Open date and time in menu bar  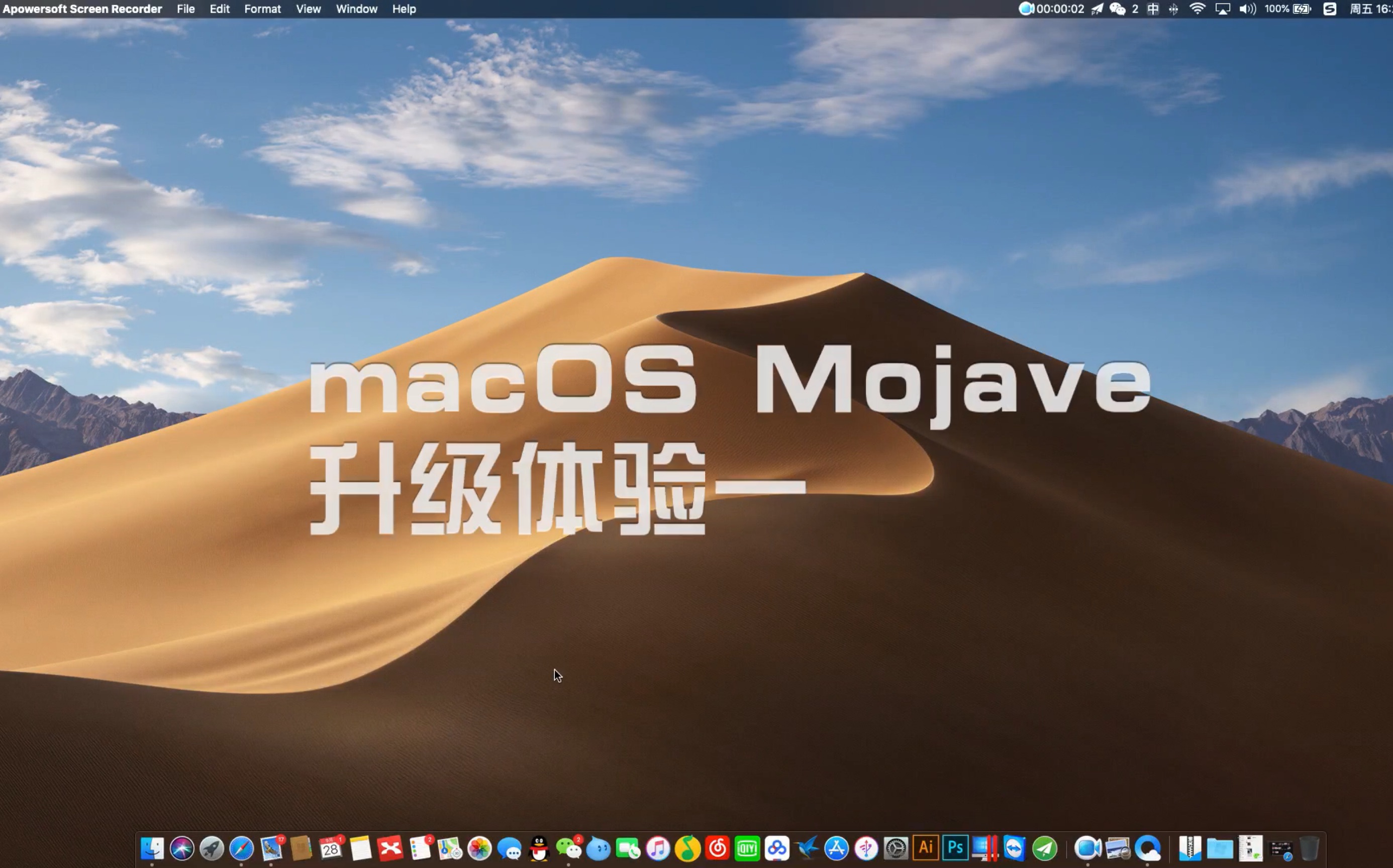point(1371,9)
